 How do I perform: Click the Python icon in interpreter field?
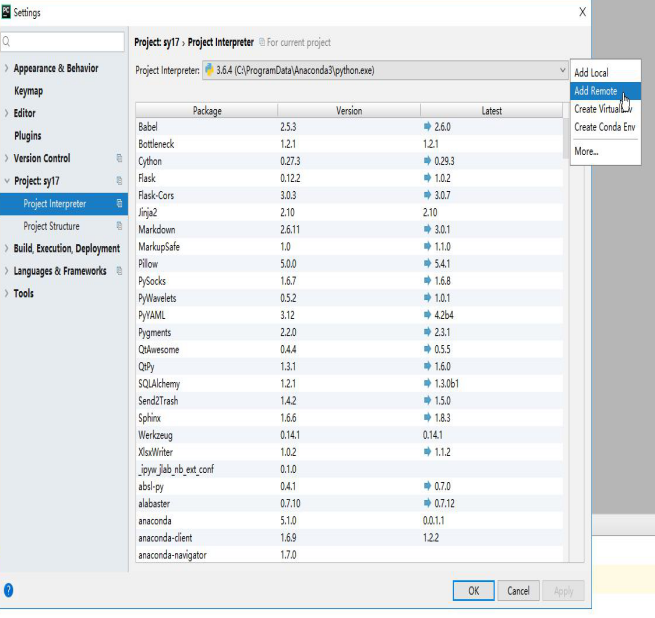point(209,70)
